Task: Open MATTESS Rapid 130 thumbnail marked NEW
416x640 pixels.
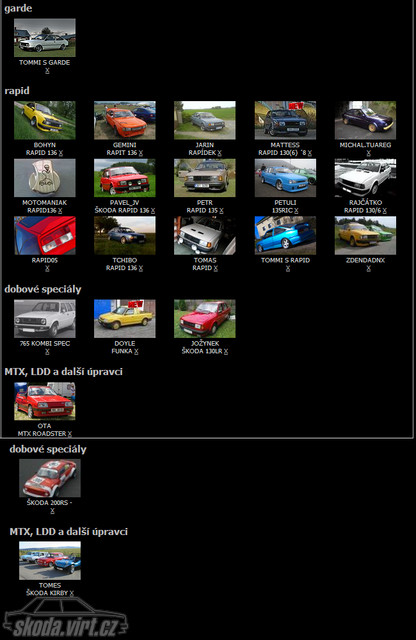Action: pos(285,120)
